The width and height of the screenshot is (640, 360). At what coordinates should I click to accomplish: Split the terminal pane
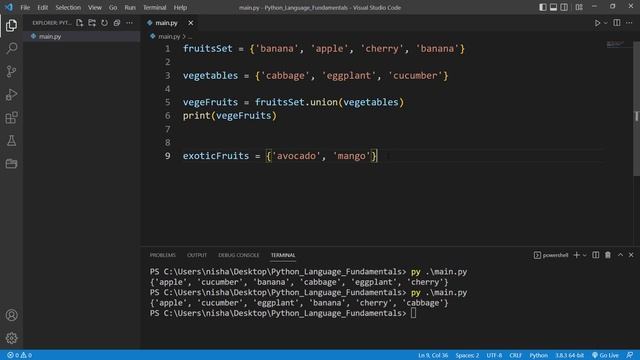click(x=596, y=255)
